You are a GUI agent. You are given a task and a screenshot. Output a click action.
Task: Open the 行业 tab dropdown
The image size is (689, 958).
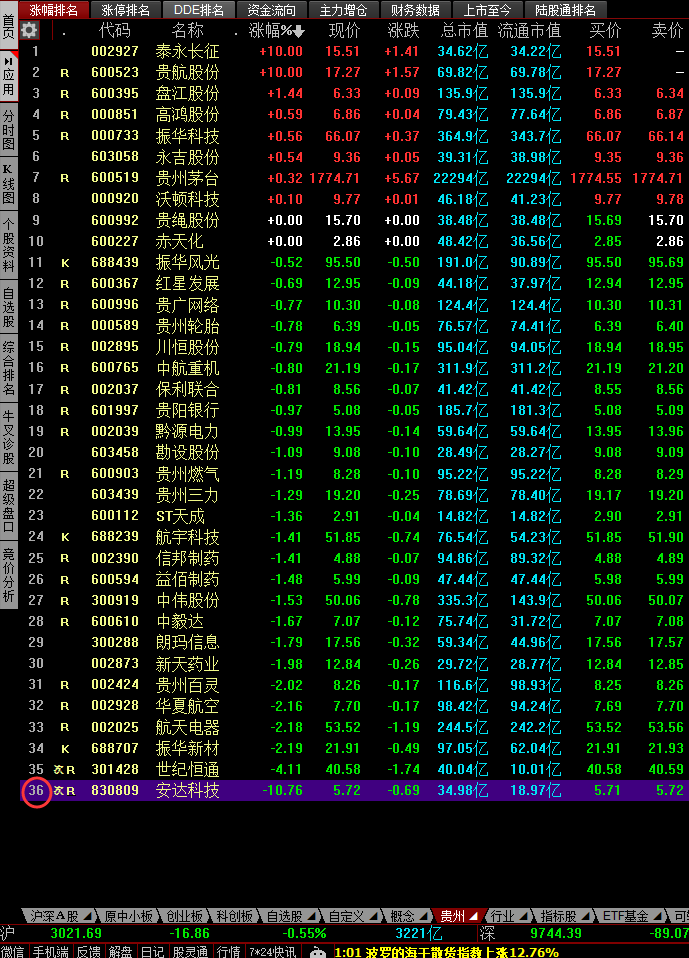525,916
